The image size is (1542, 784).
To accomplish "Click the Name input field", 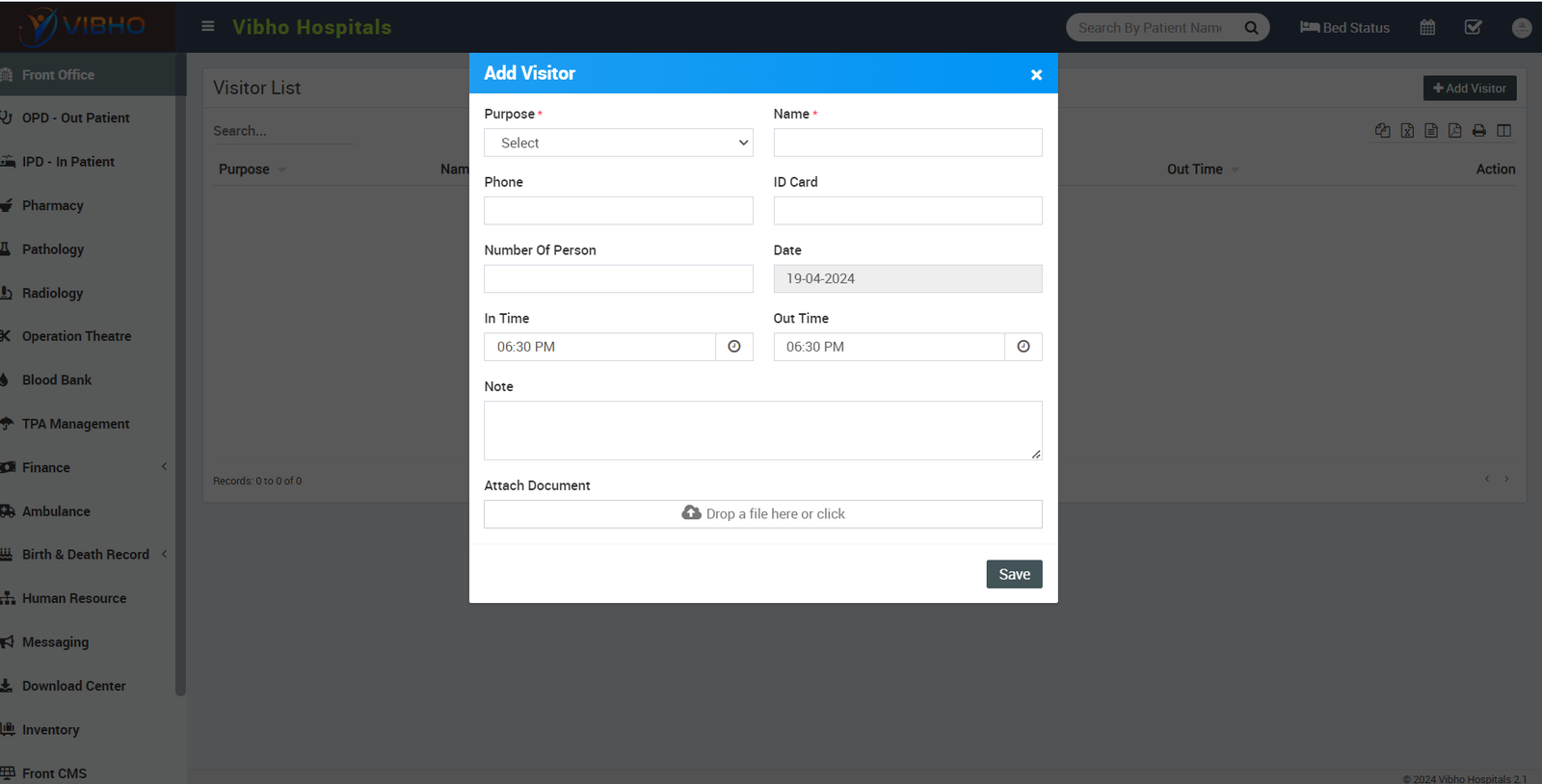I will pos(907,143).
